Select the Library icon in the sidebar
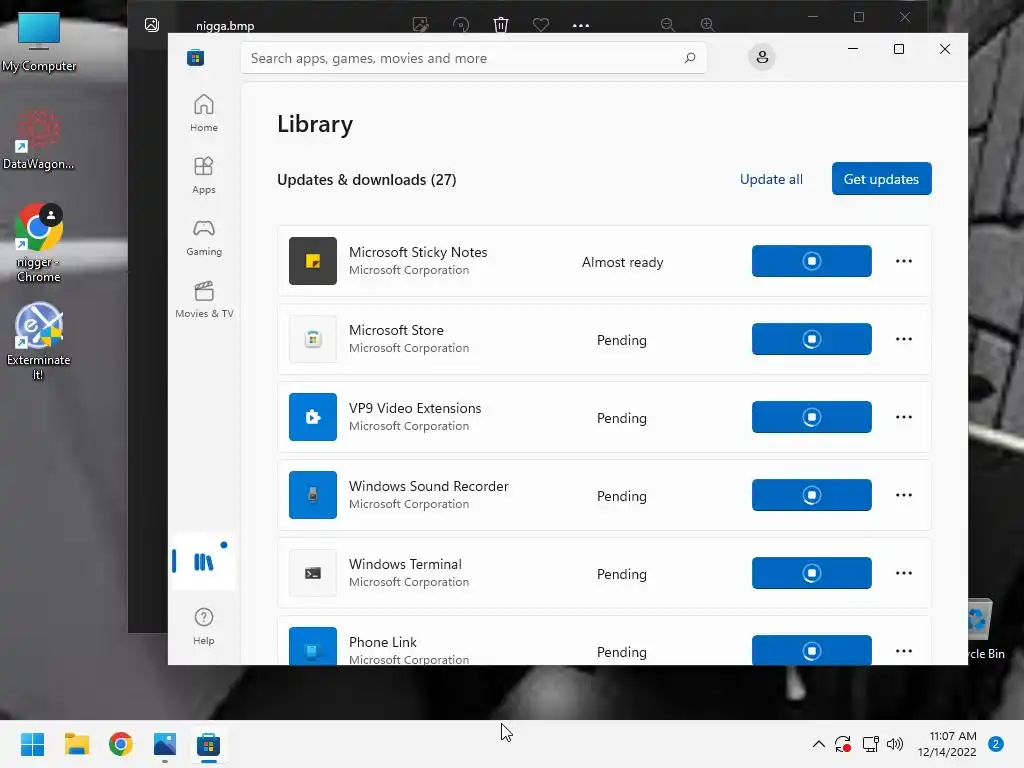 pyautogui.click(x=204, y=562)
